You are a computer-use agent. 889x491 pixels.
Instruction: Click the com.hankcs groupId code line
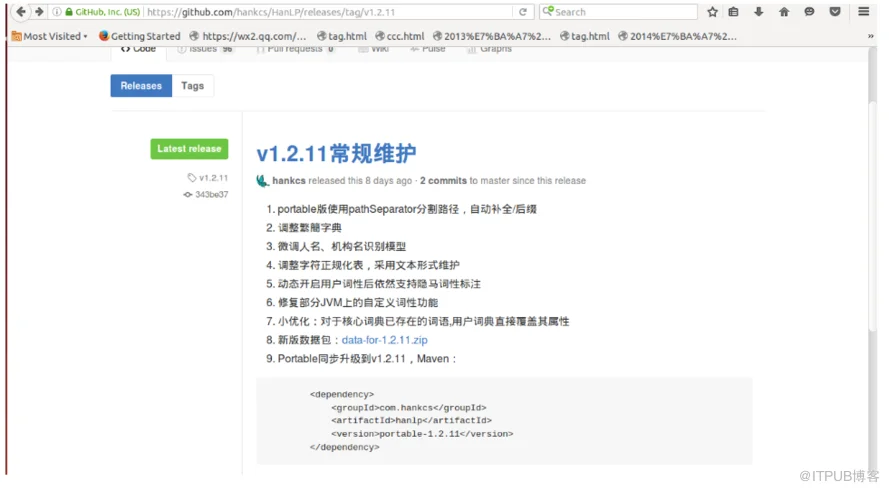pos(409,408)
